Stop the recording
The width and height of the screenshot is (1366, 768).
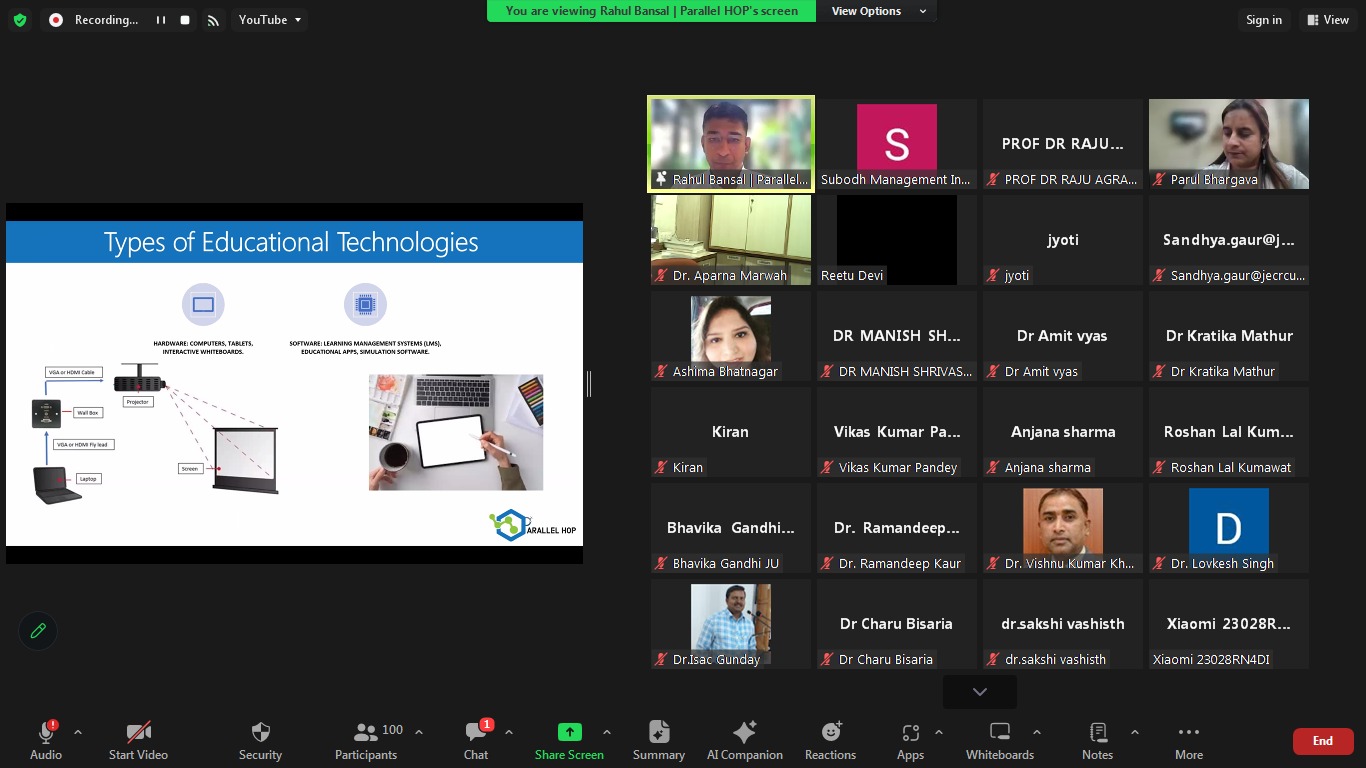coord(185,20)
